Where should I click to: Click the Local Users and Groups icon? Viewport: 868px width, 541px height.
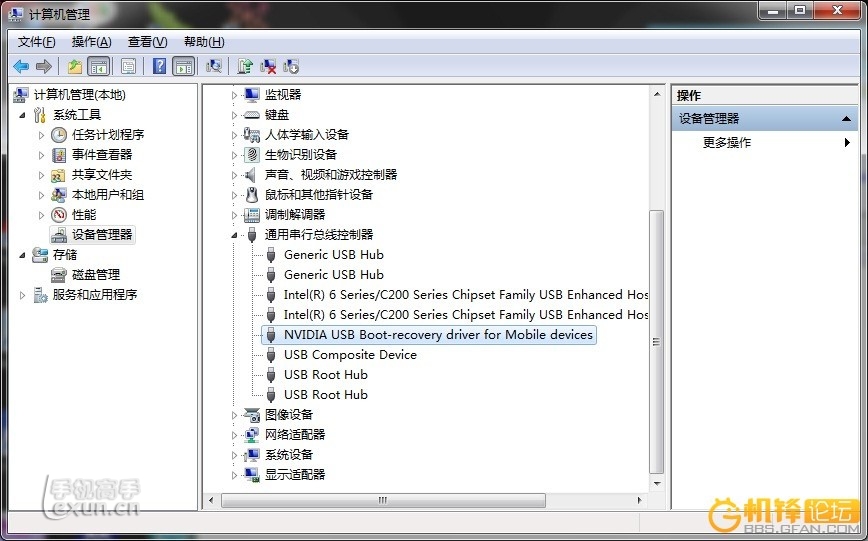59,195
